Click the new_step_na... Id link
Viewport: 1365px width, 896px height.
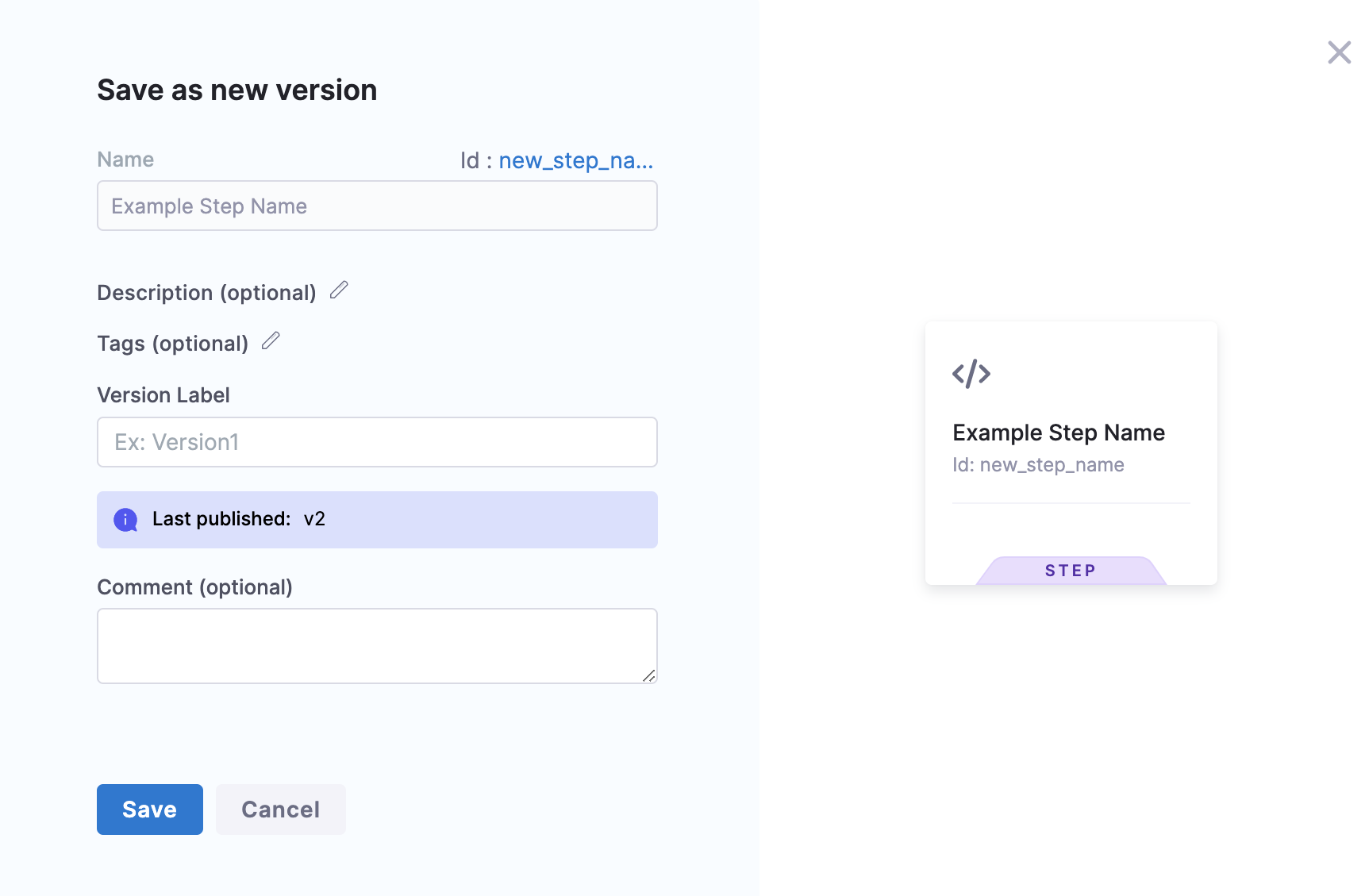(x=575, y=160)
